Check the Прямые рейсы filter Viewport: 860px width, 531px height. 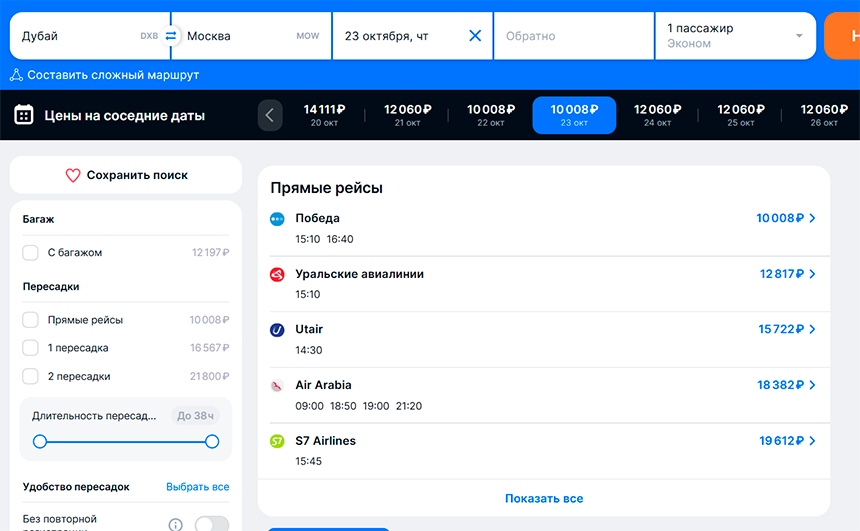[x=31, y=320]
